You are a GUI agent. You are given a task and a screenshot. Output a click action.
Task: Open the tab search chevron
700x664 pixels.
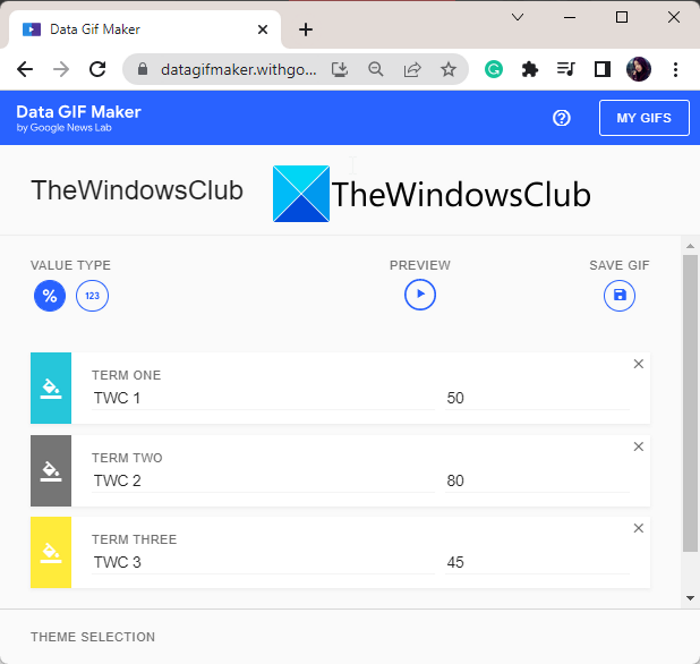point(517,17)
